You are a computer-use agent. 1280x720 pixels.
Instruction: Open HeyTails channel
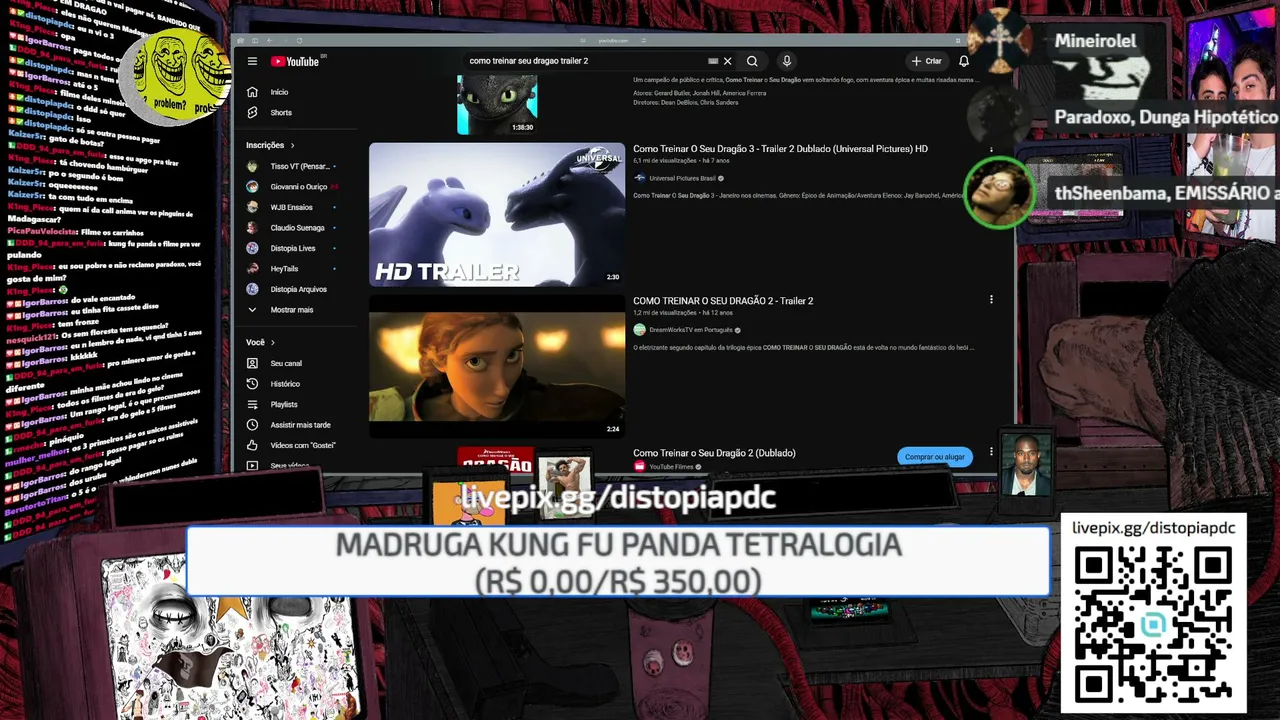tap(284, 269)
